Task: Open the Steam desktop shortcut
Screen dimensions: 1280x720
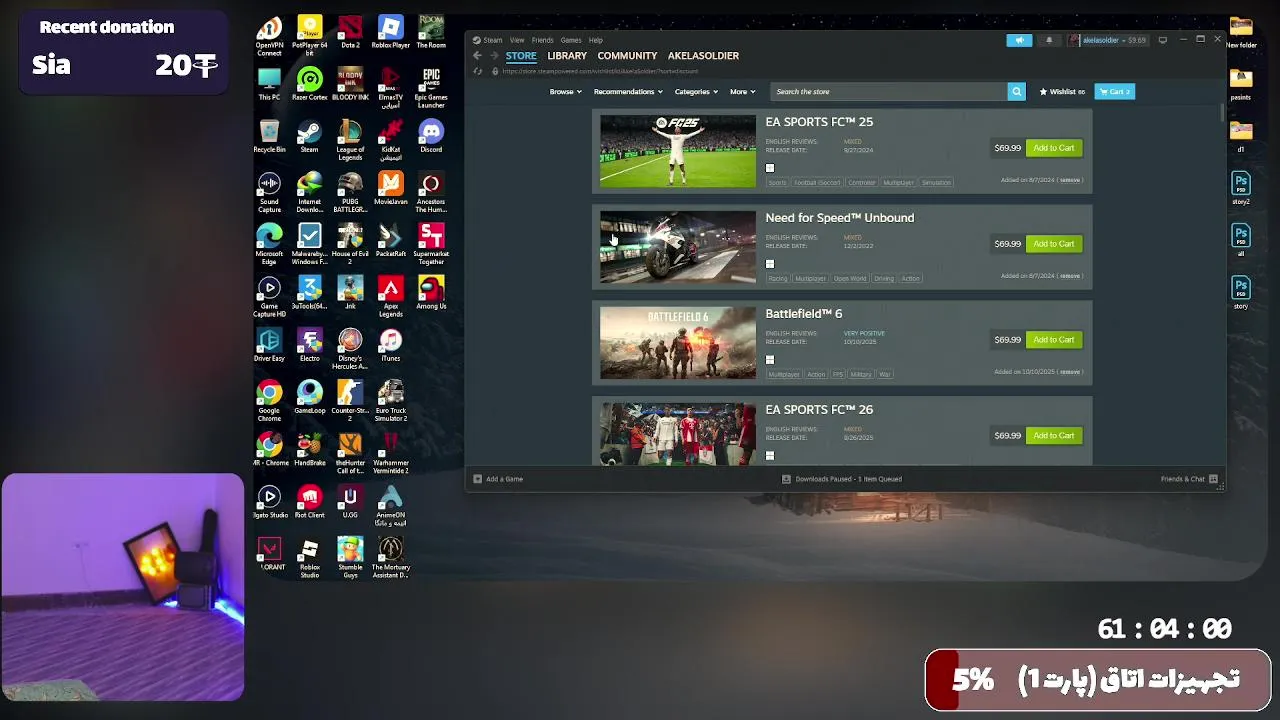Action: [x=309, y=136]
